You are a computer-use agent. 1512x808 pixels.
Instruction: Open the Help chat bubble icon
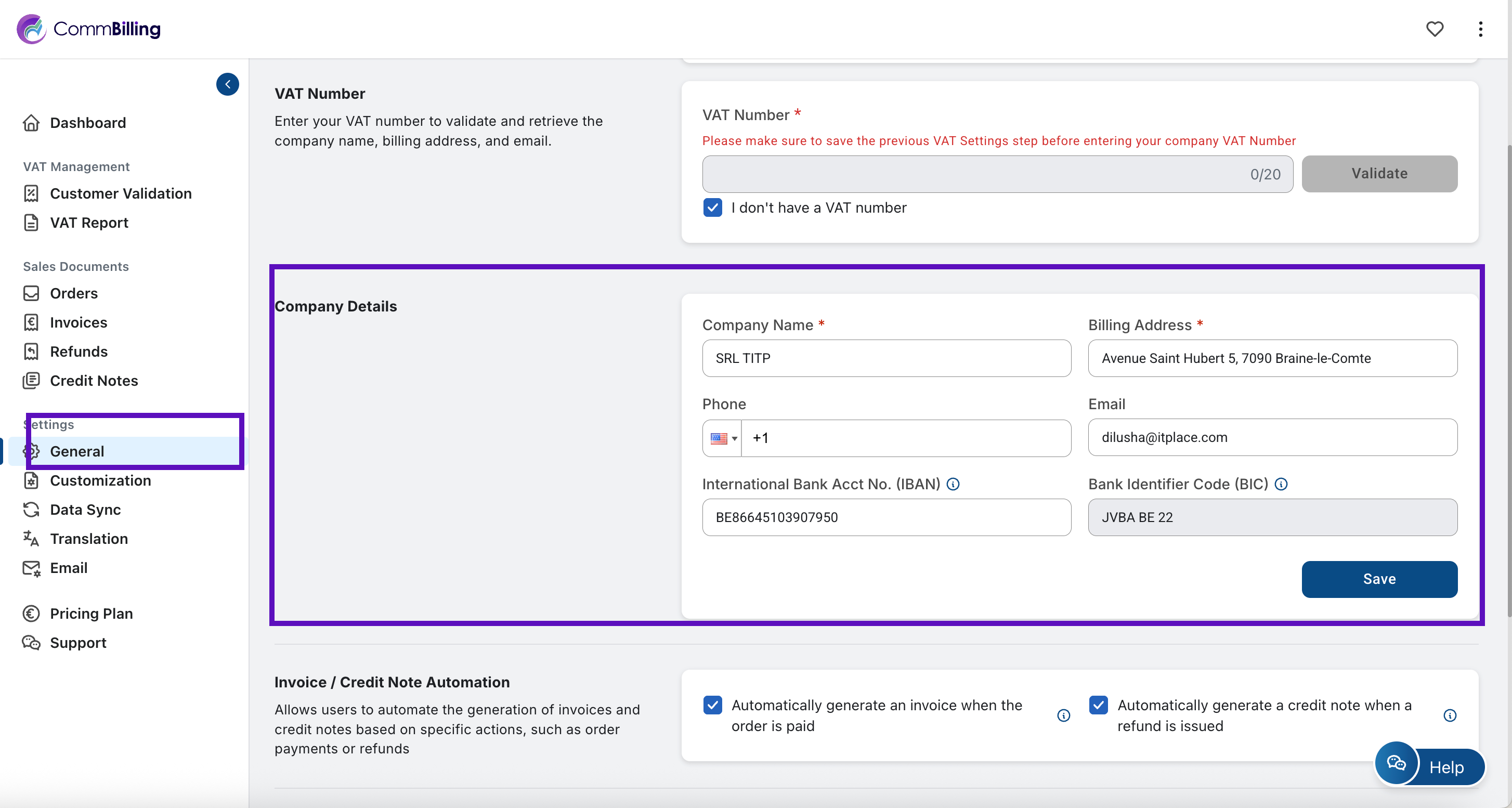pos(1397,763)
